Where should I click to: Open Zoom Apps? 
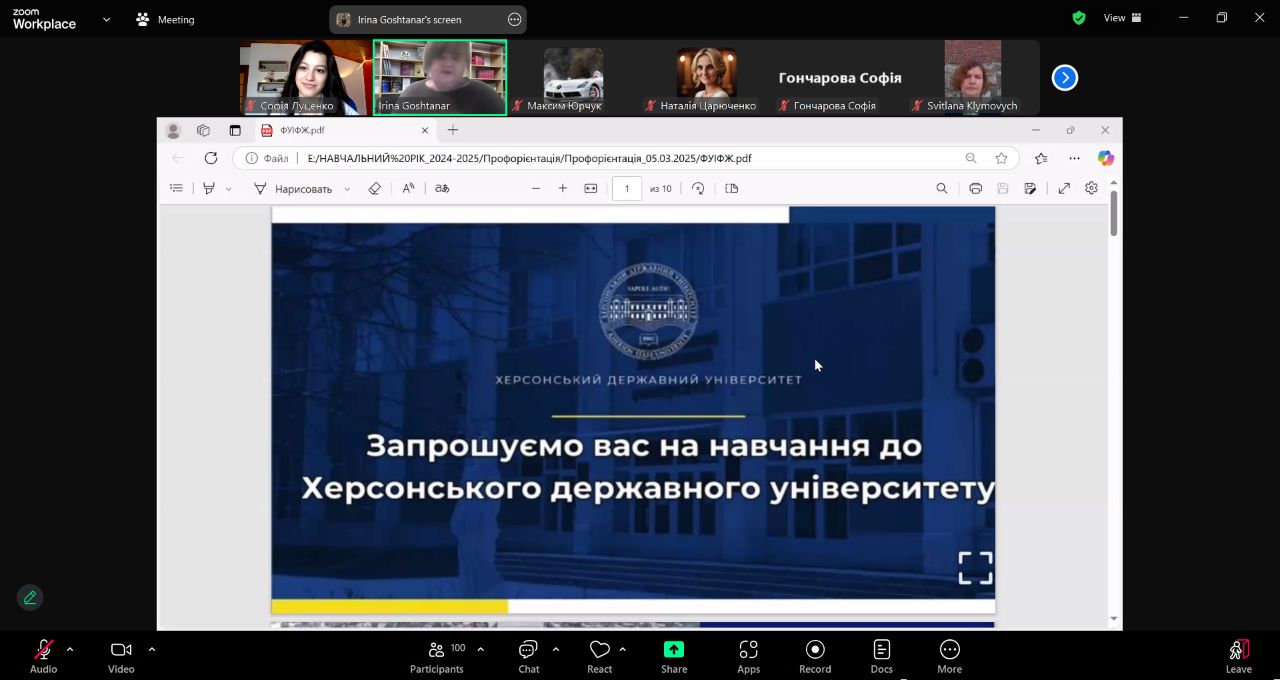pos(748,655)
